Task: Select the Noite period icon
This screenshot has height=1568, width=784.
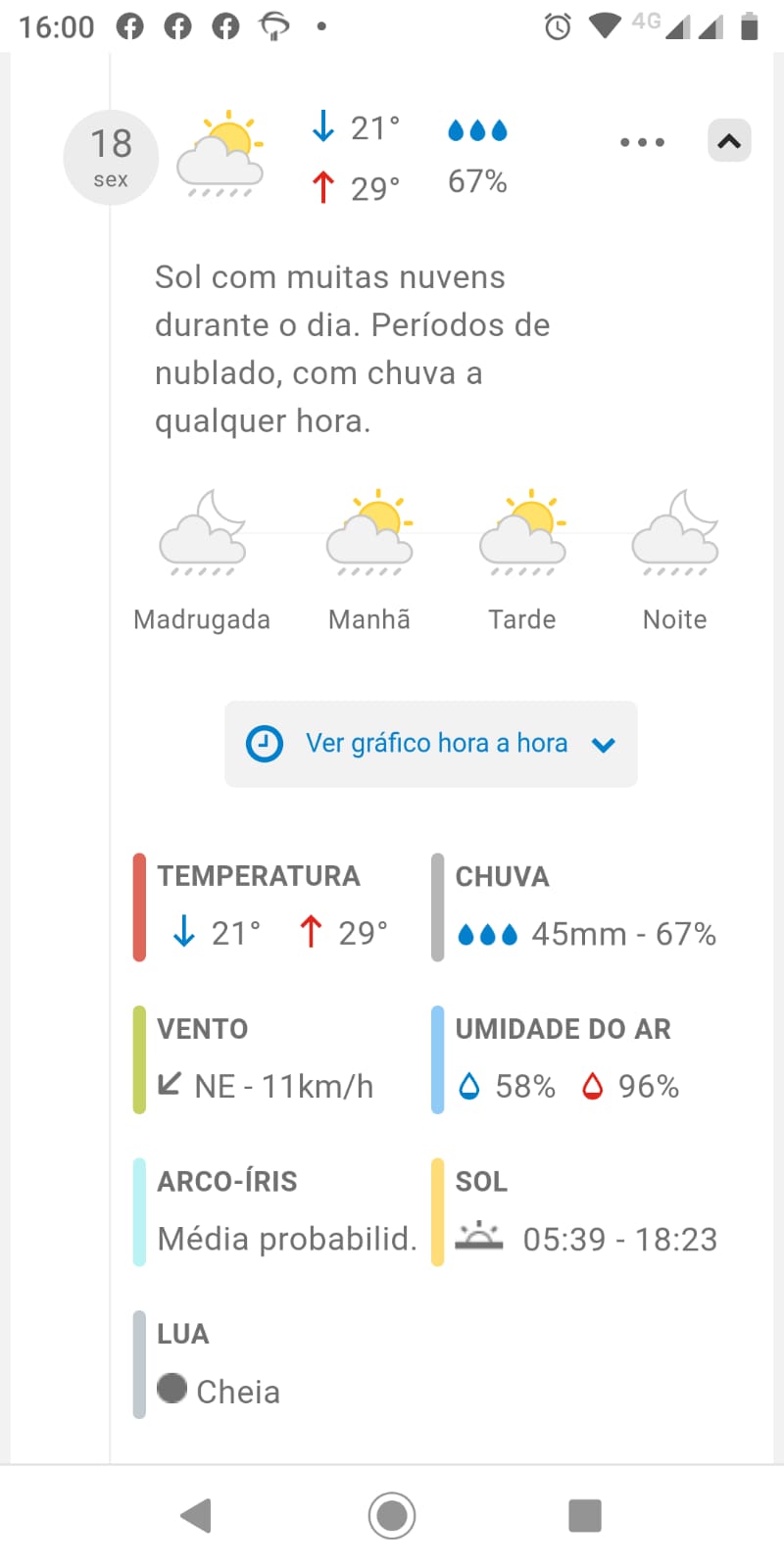Action: point(675,532)
